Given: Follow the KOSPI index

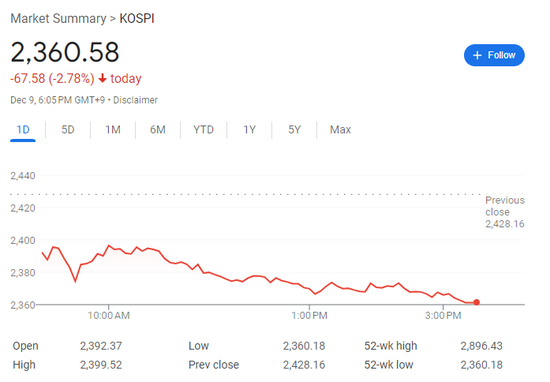Looking at the screenshot, I should point(494,55).
